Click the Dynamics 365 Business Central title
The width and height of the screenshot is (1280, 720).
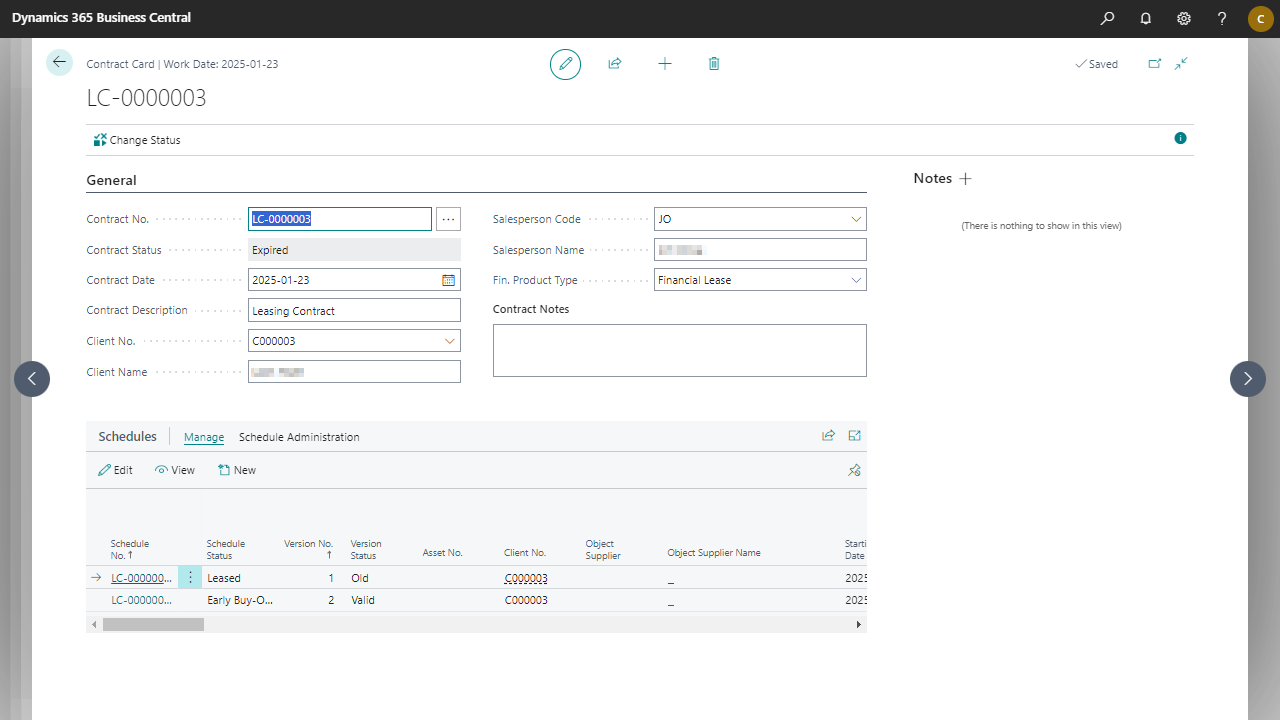101,18
